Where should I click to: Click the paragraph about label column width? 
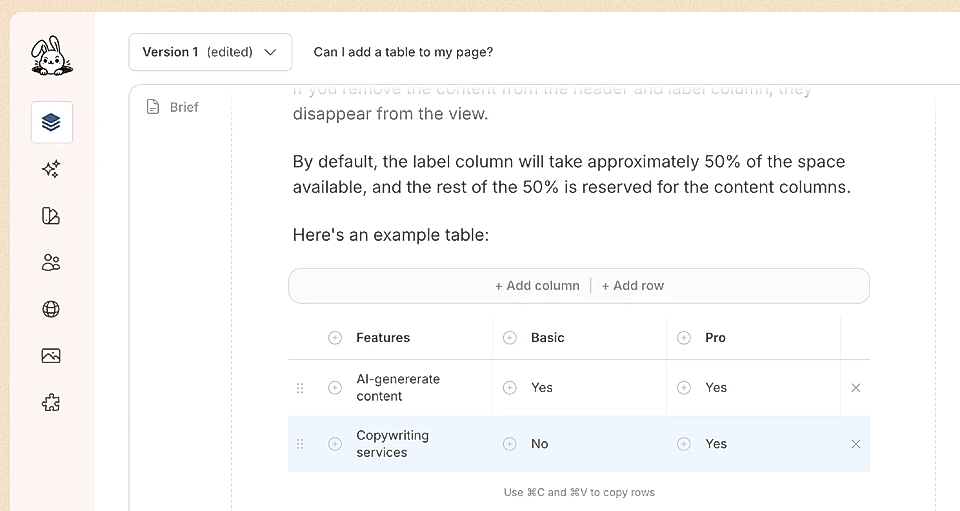coord(572,174)
